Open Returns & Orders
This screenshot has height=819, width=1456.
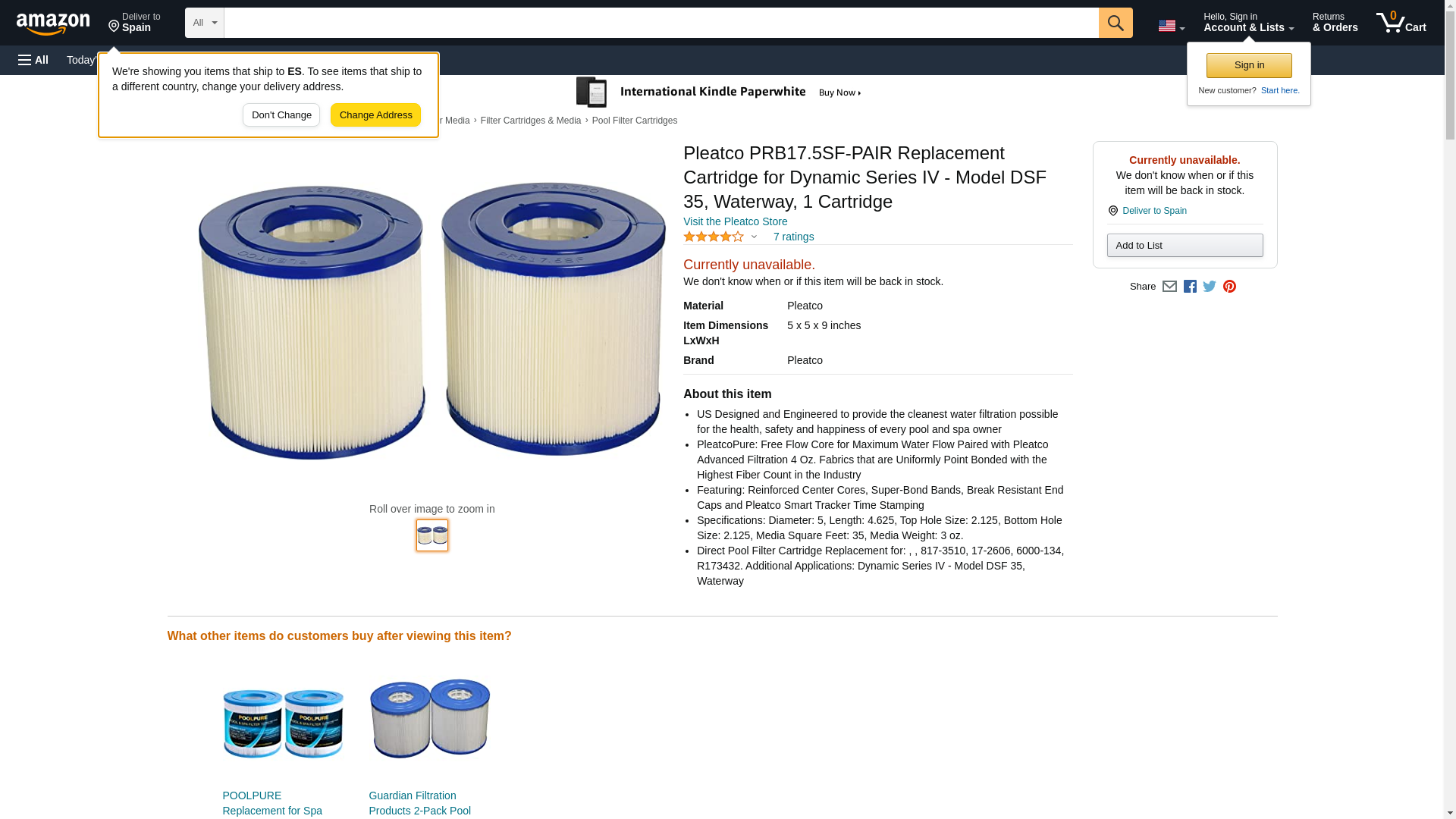pos(1335,23)
